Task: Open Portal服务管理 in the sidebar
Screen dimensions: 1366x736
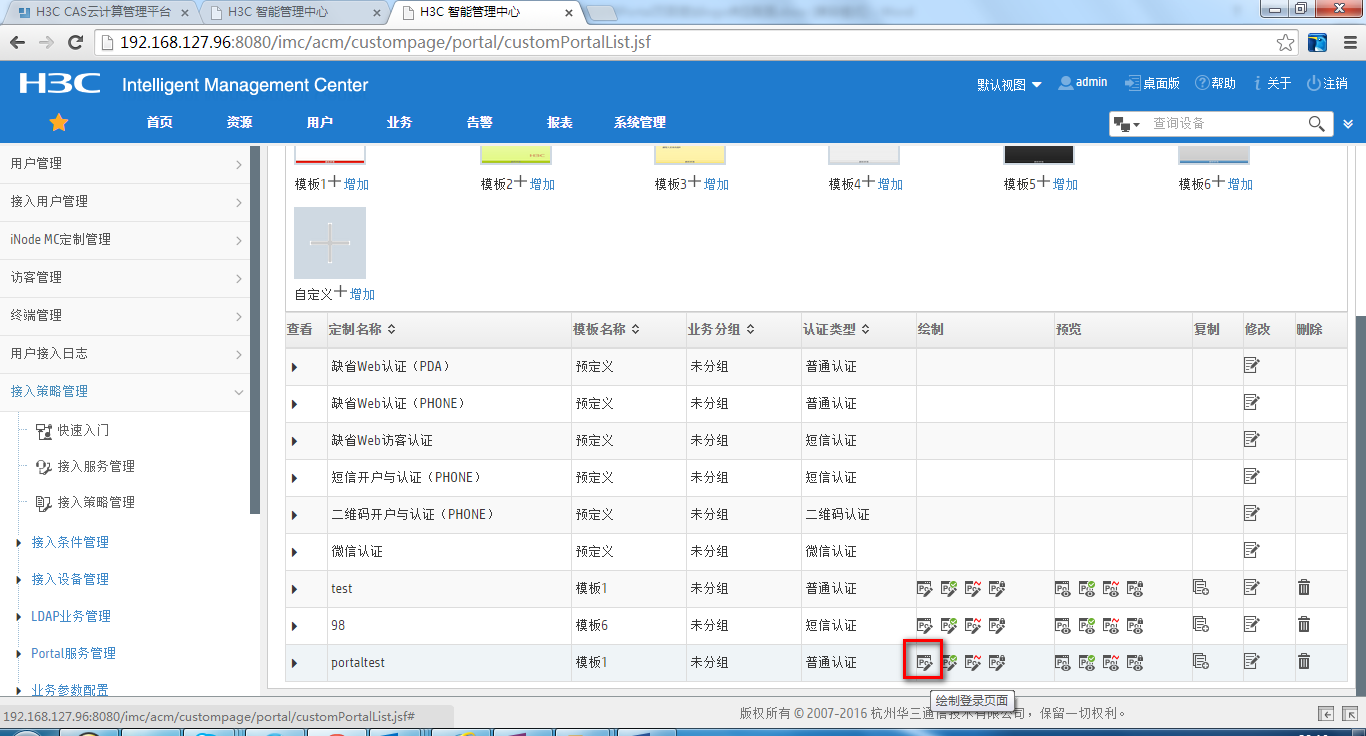Action: coord(73,654)
